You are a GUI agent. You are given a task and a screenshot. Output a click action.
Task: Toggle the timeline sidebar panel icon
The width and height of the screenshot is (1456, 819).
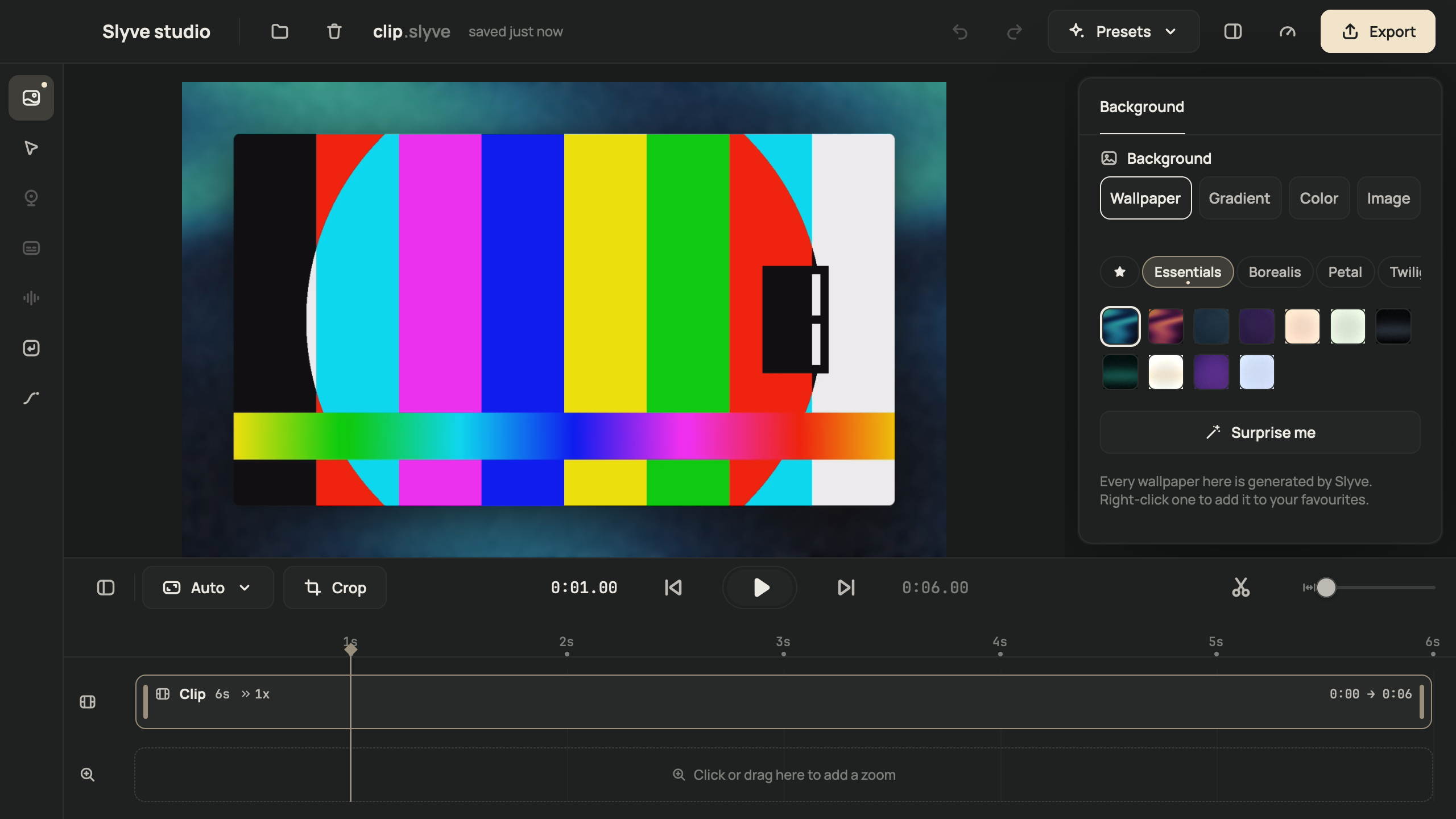click(106, 588)
